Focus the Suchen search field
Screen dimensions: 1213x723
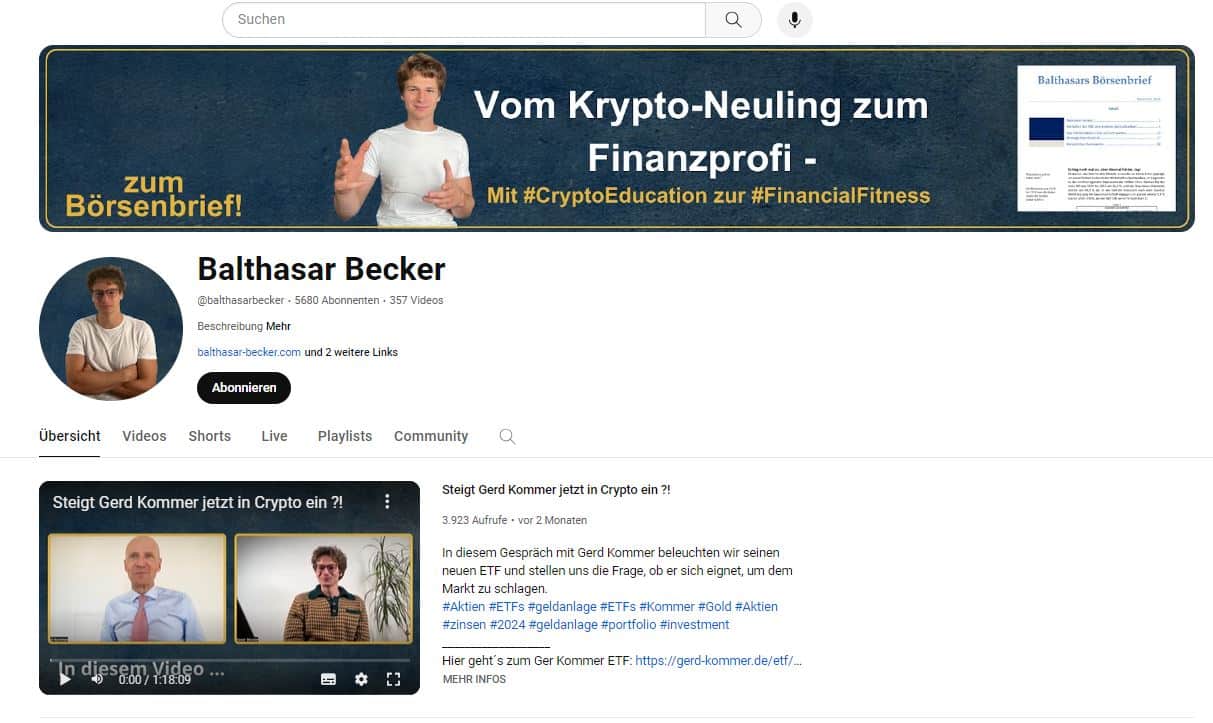(x=464, y=20)
